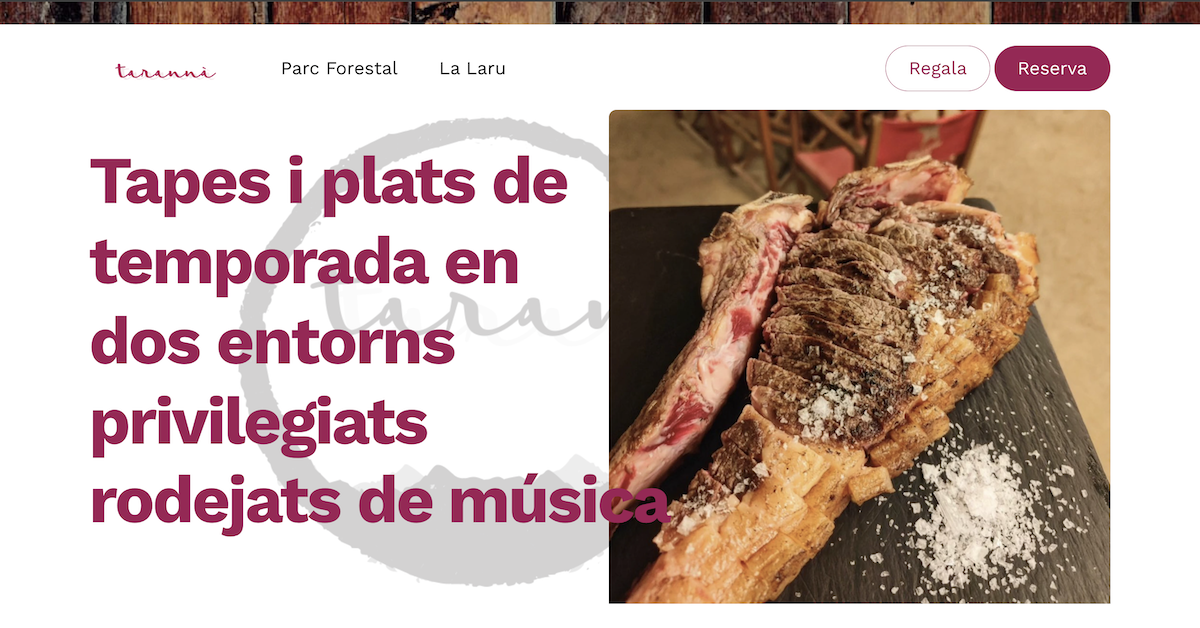
Task: Click the "Tapes i plats de" headline line
Action: (x=329, y=183)
